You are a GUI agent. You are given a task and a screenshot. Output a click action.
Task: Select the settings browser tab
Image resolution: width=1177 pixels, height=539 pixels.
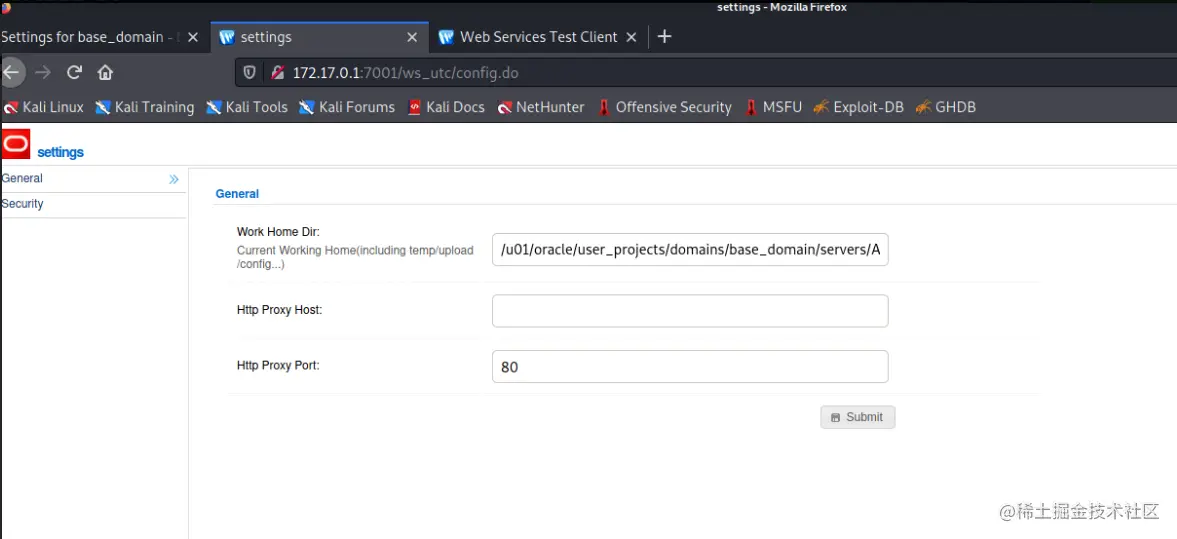click(318, 37)
